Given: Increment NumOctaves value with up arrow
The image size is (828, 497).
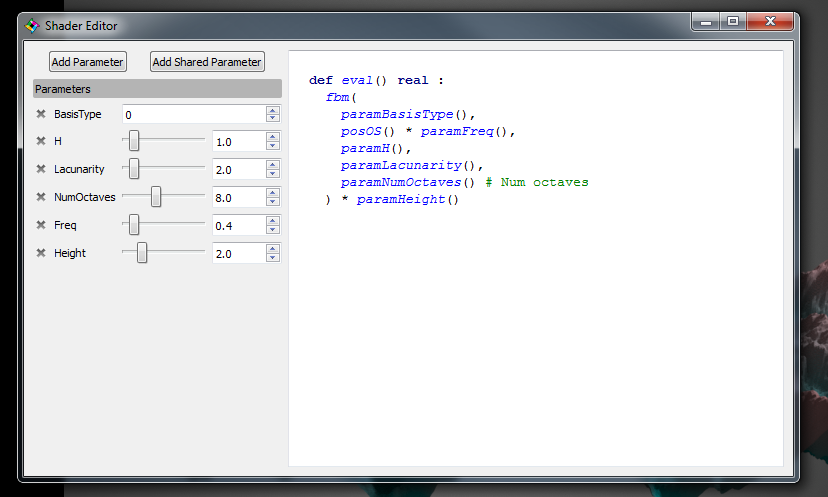Looking at the screenshot, I should (272, 193).
